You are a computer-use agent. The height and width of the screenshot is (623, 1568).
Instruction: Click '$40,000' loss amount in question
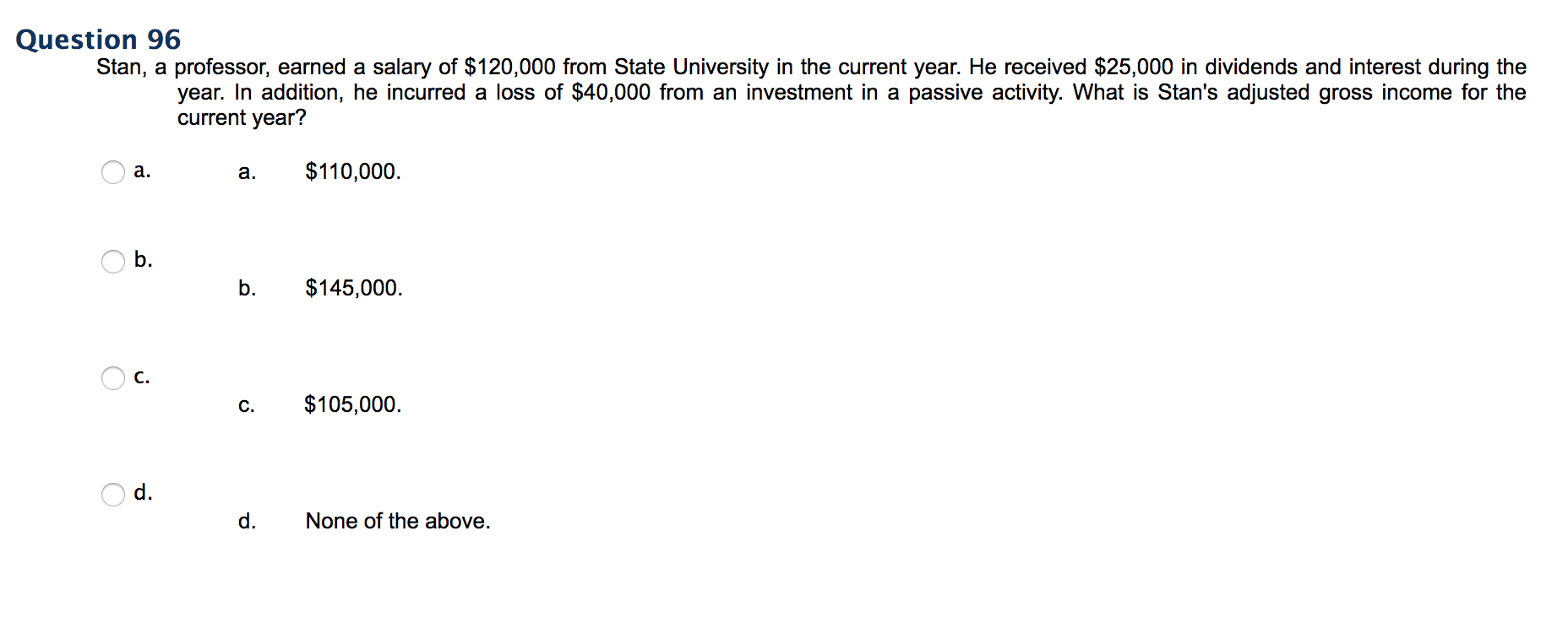pos(611,92)
